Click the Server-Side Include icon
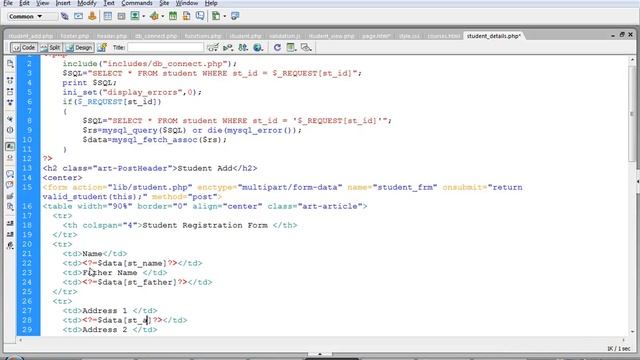Viewport: 640px width, 360px height. [x=187, y=16]
